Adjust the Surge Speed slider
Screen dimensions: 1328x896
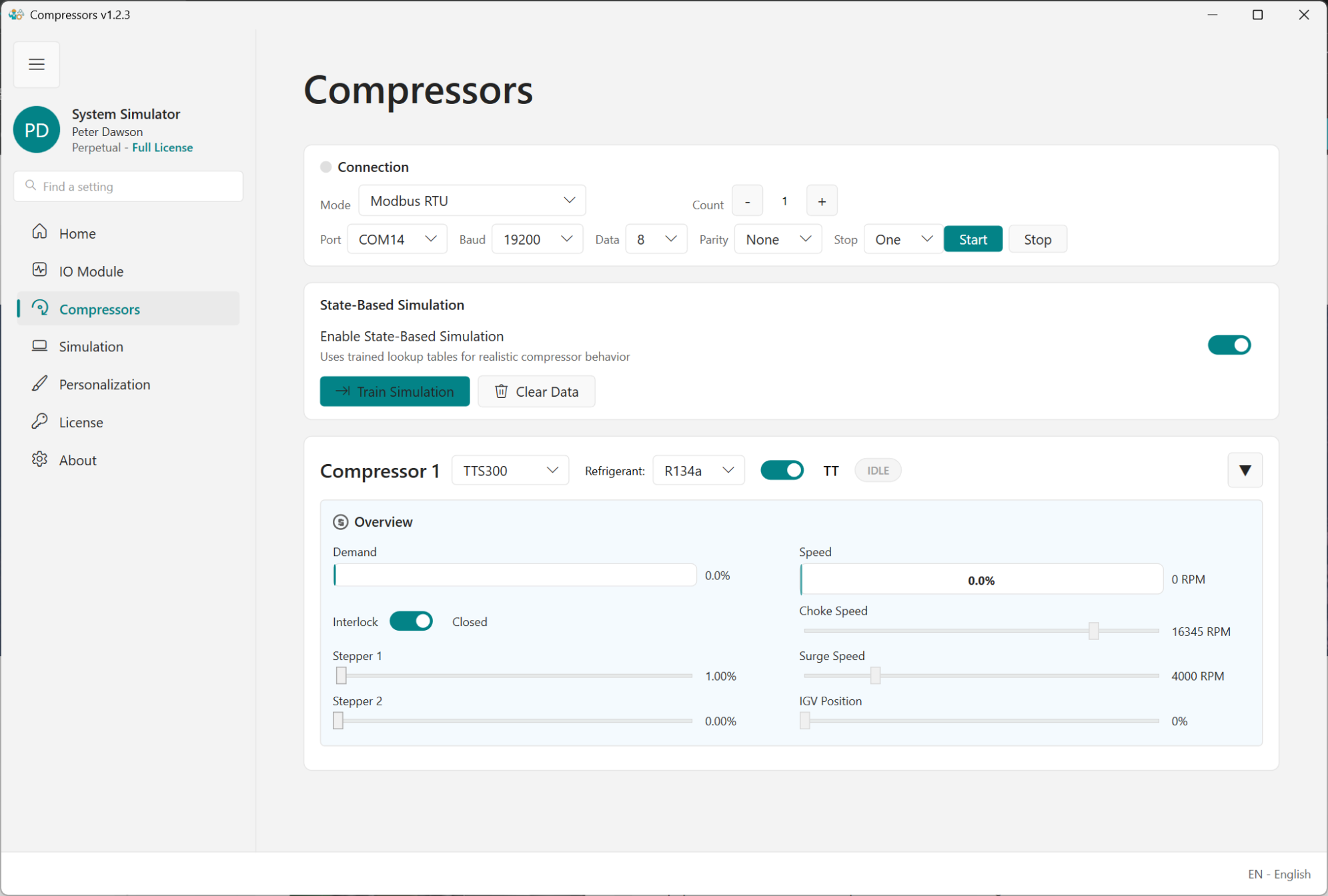[x=875, y=676]
